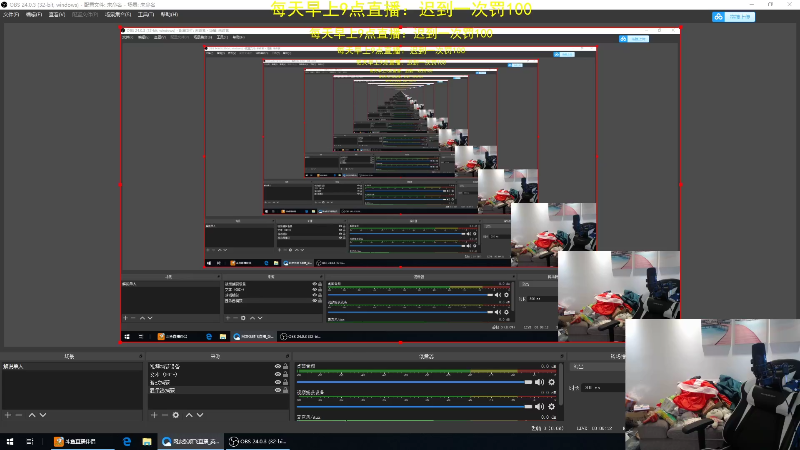800x450 pixels.
Task: Pop out the Audio Mixer dock panel
Action: pos(562,356)
